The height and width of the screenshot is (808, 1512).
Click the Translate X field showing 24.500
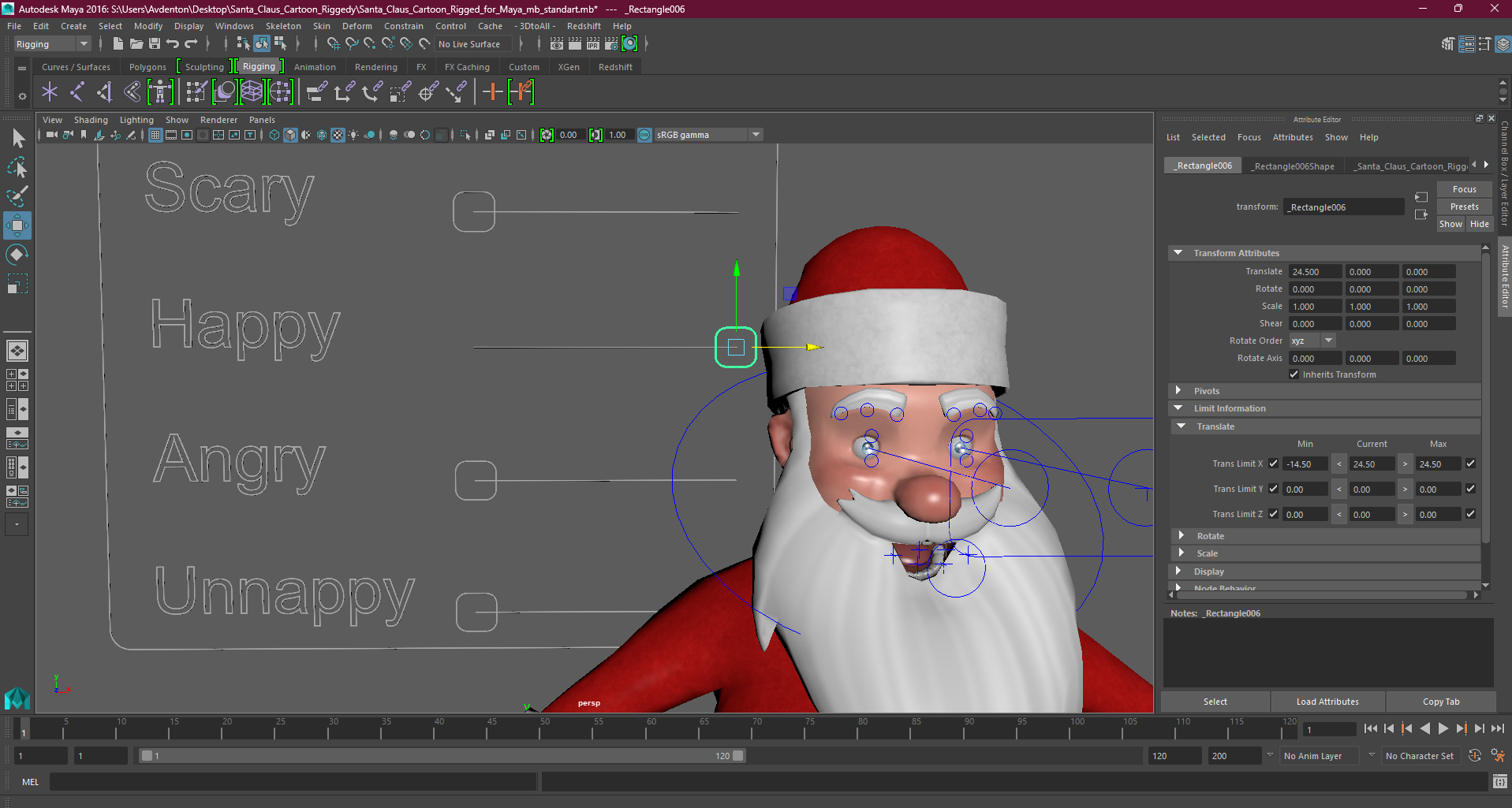tap(1315, 272)
